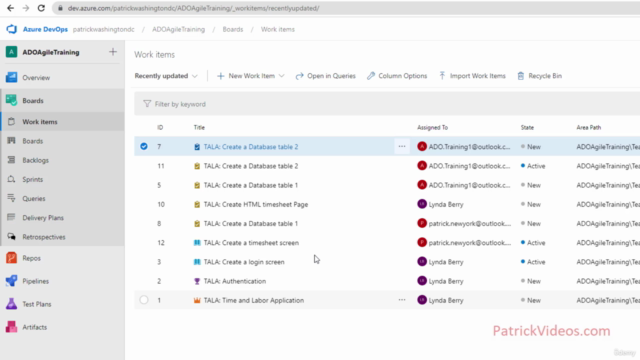Click the Backlogs icon in sidebar

[11, 160]
